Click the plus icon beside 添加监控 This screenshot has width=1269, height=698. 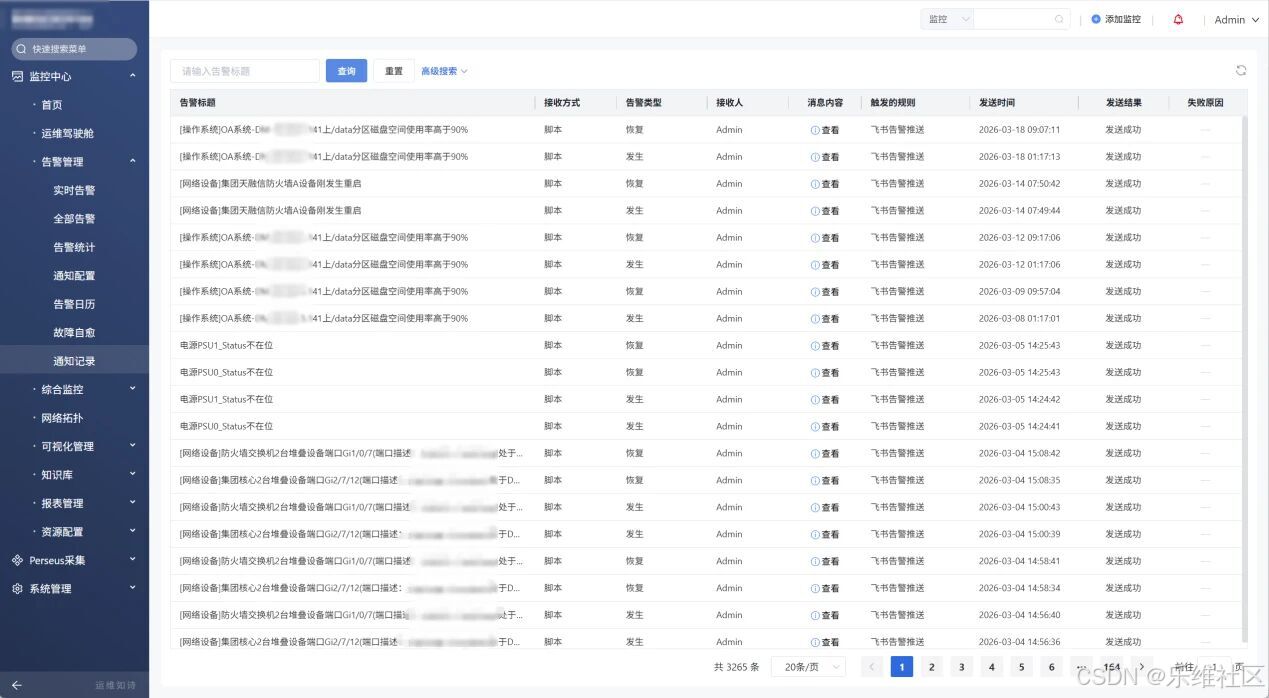point(1096,19)
